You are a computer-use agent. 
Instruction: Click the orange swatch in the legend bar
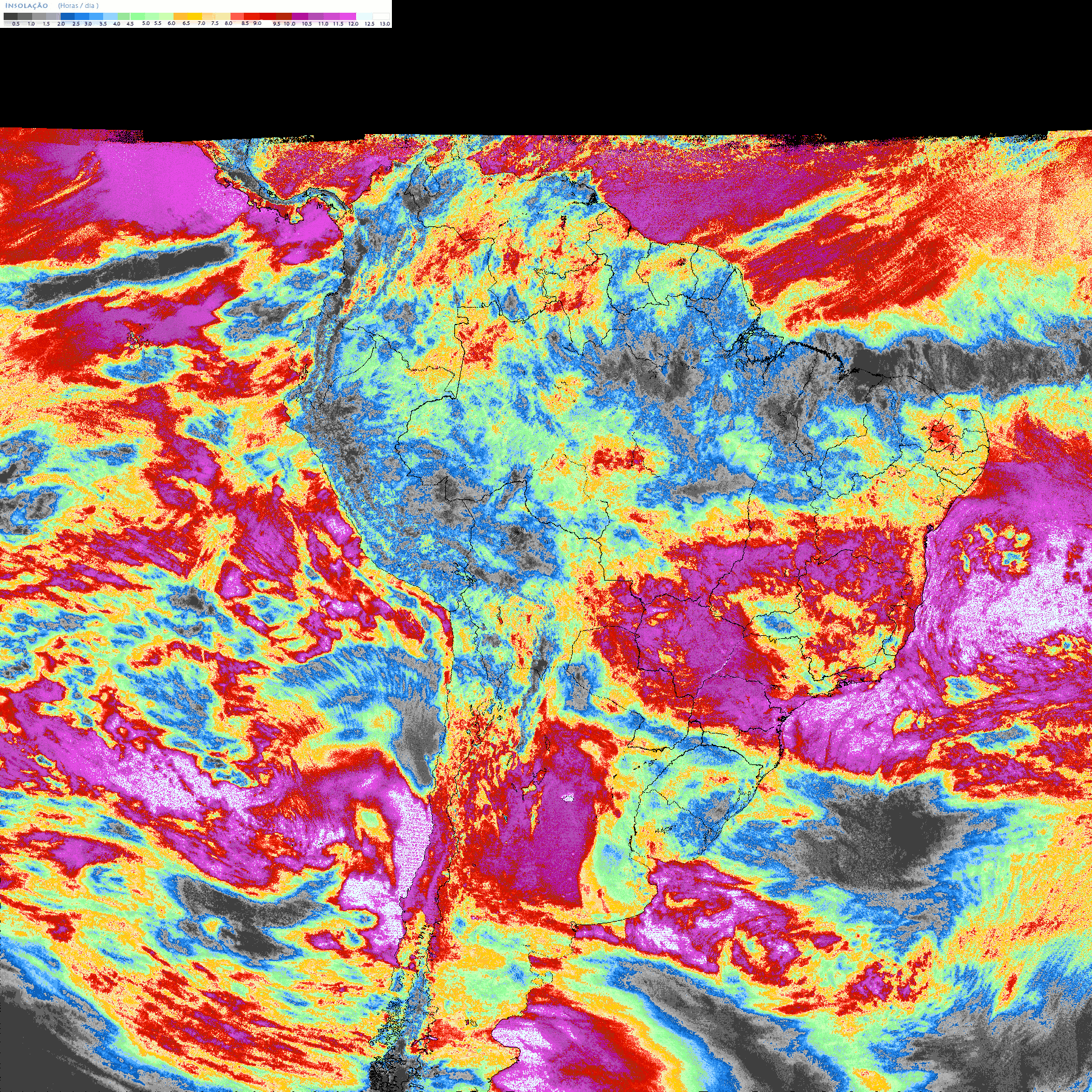pyautogui.click(x=180, y=16)
